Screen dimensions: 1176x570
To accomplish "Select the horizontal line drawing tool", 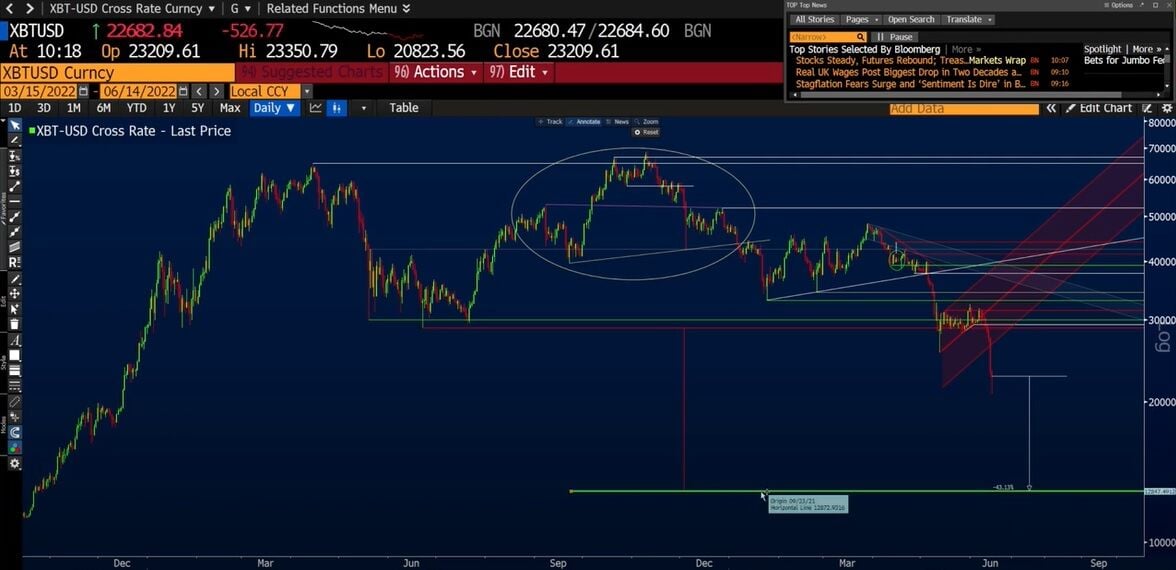I will 15,202.
